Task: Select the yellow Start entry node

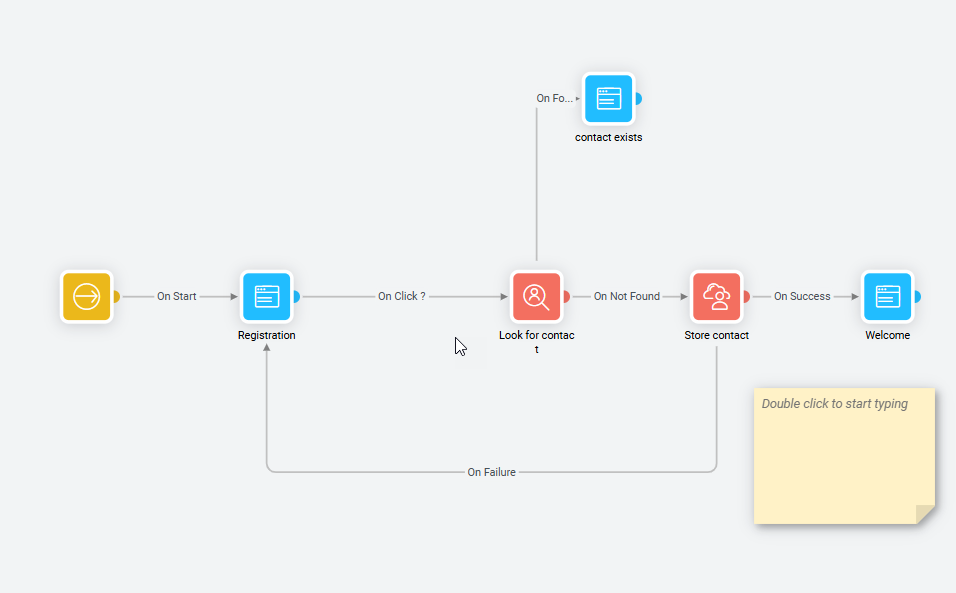Action: pos(86,297)
